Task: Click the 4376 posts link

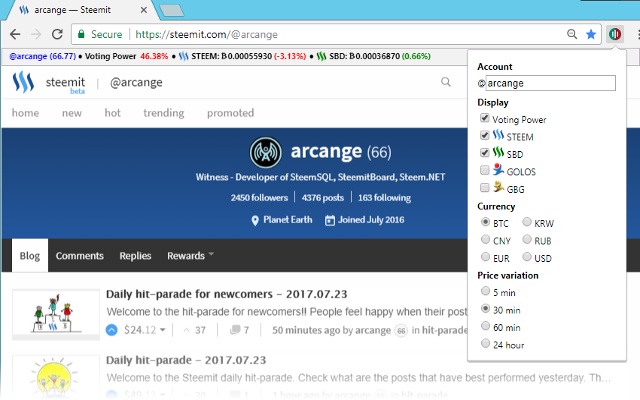Action: [323, 198]
